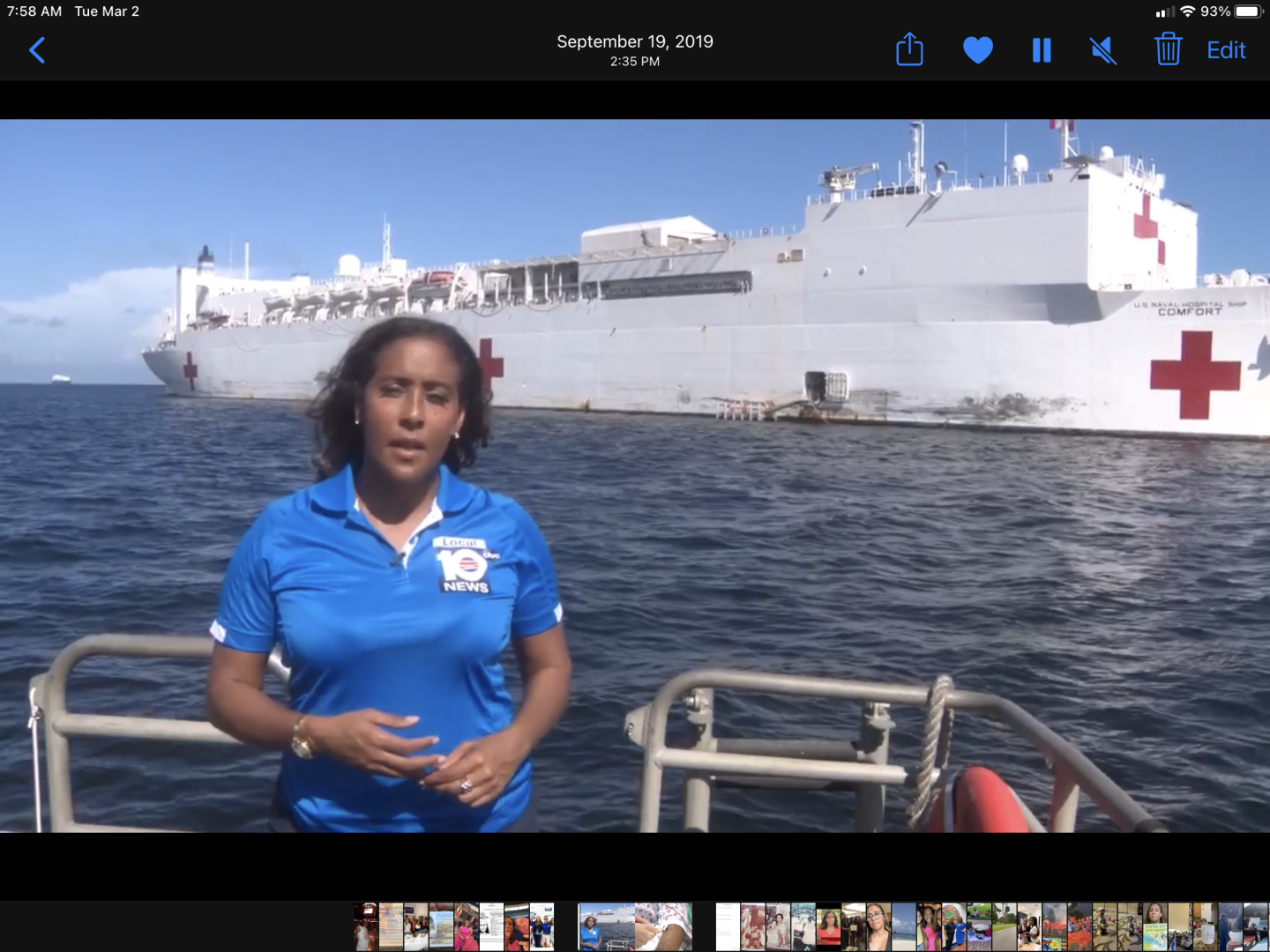The height and width of the screenshot is (952, 1270).
Task: Unmute the video sound
Action: coord(1103,50)
